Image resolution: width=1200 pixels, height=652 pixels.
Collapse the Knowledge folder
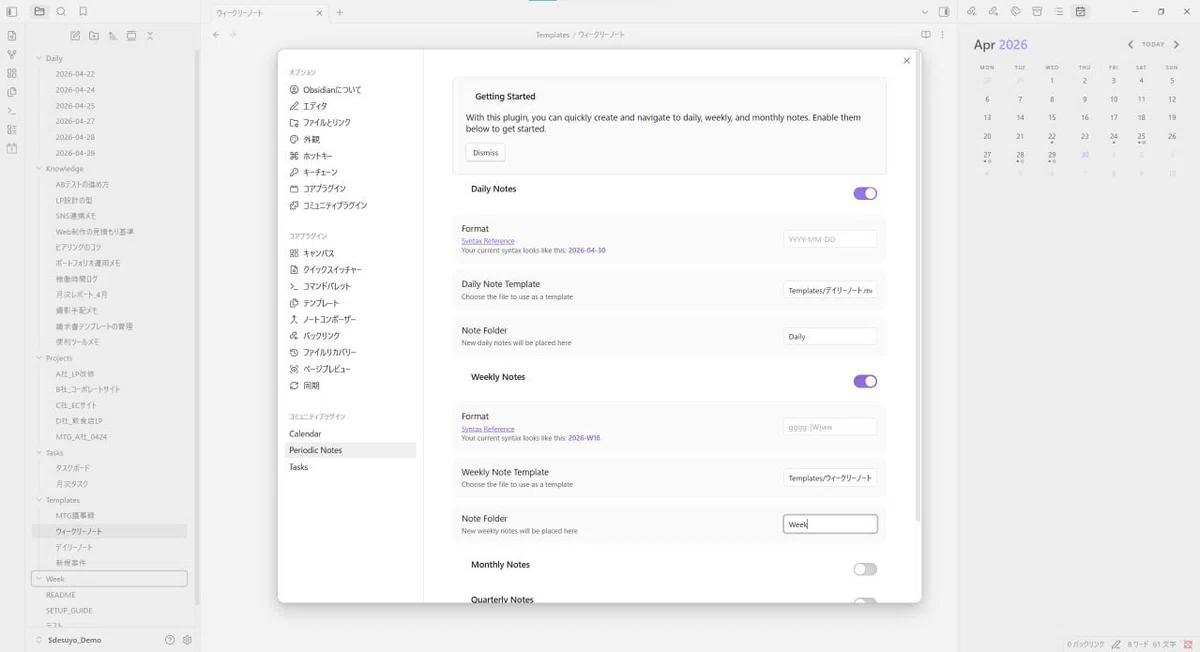coord(38,168)
